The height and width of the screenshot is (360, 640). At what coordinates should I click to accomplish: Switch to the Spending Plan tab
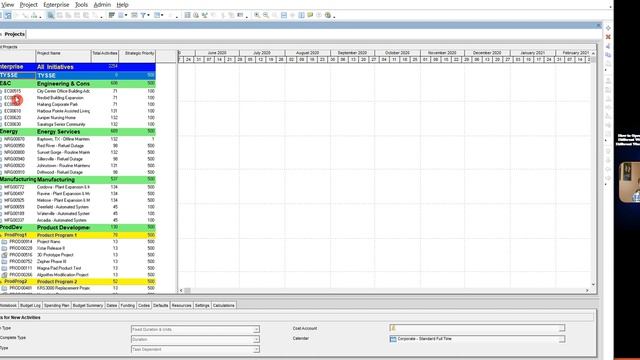point(57,305)
